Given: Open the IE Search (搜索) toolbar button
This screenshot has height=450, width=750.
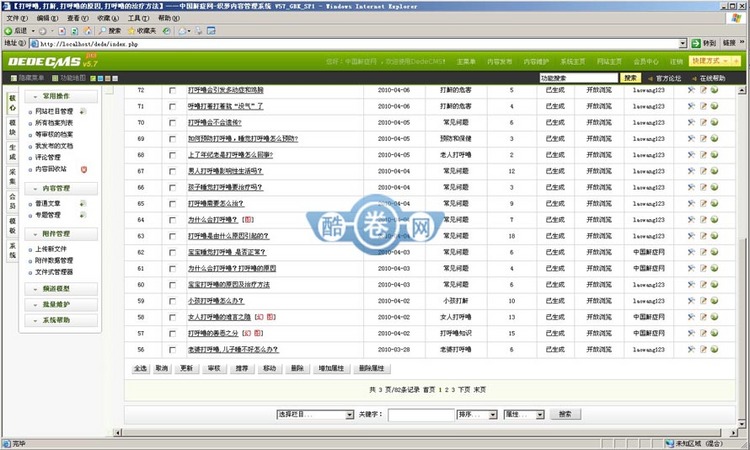Looking at the screenshot, I should coord(110,31).
